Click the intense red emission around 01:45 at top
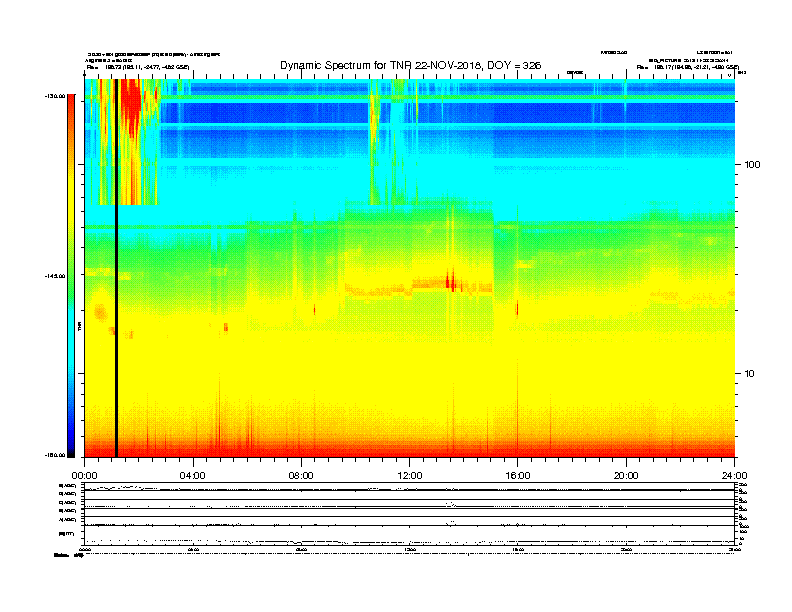Viewport: 792px width, 612px height. point(132,104)
